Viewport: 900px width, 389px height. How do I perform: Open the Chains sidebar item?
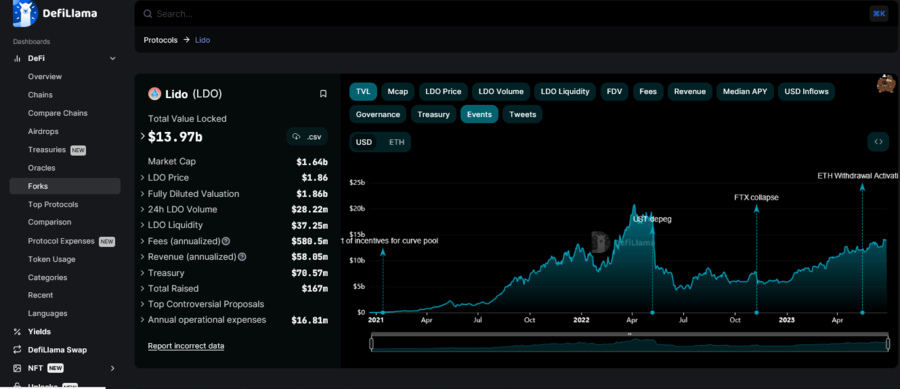tap(40, 95)
